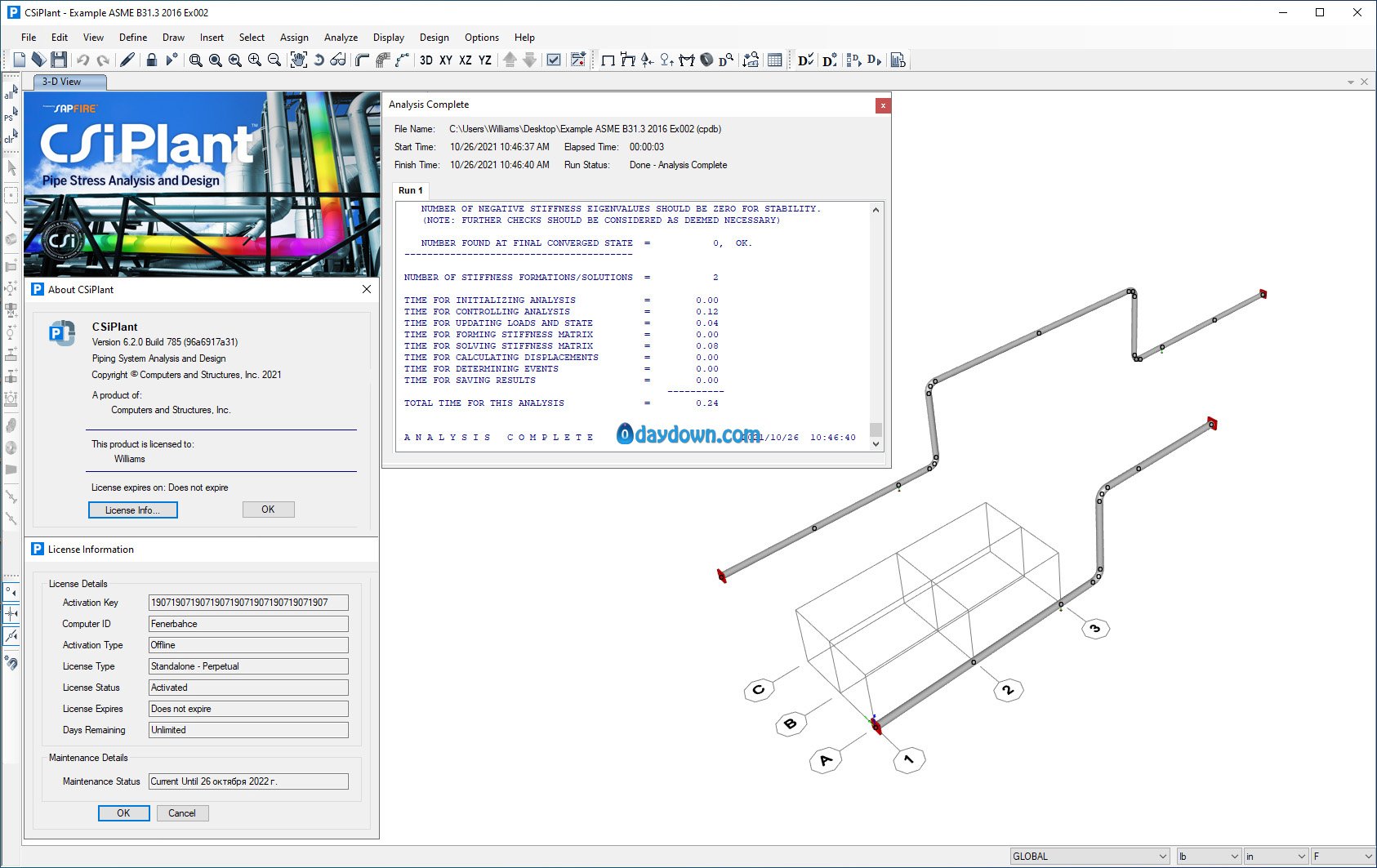Click the zoom out minus magnifier icon
This screenshot has height=868, width=1377.
coord(274,60)
